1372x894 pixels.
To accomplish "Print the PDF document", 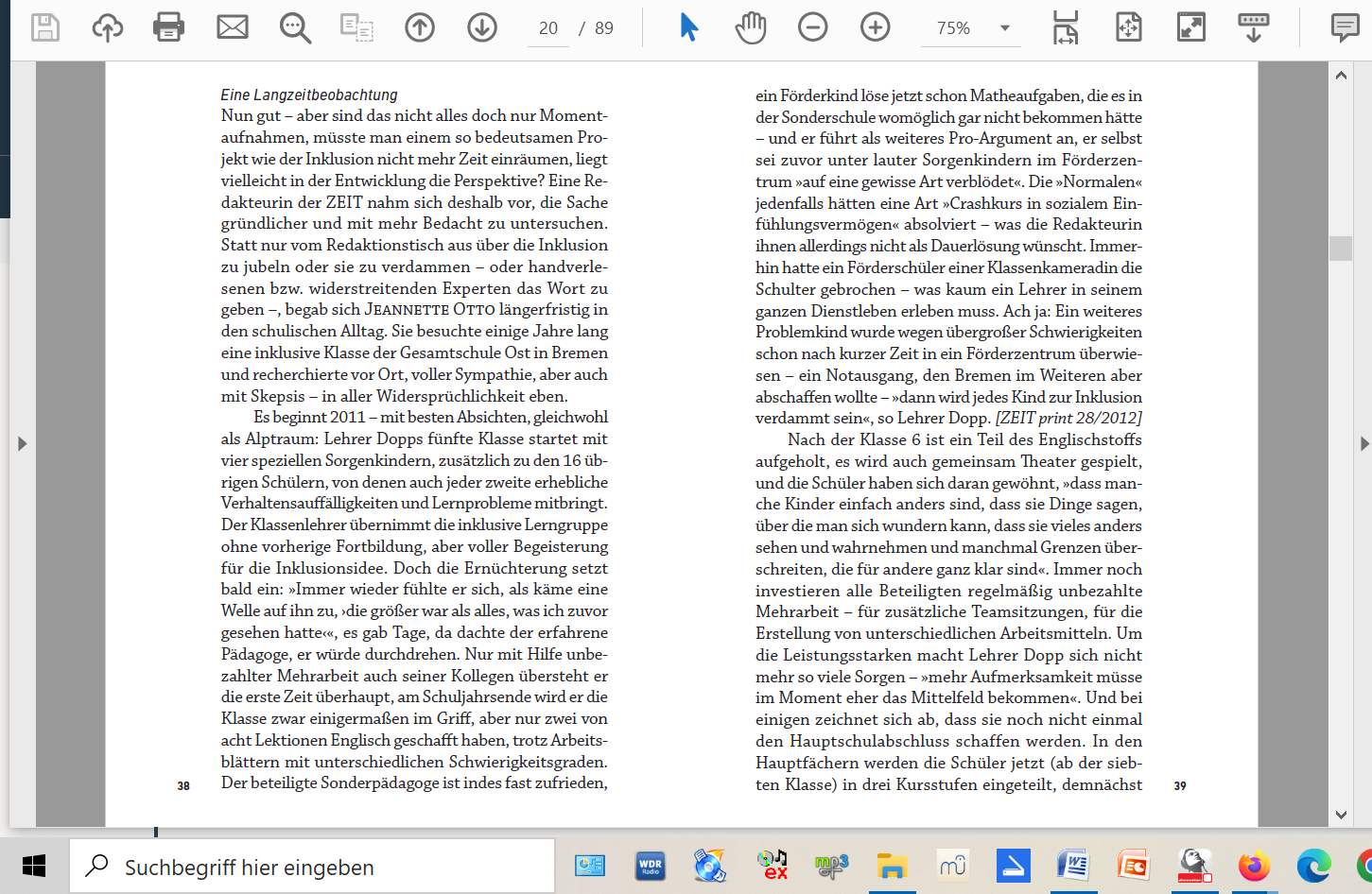I will pyautogui.click(x=169, y=27).
